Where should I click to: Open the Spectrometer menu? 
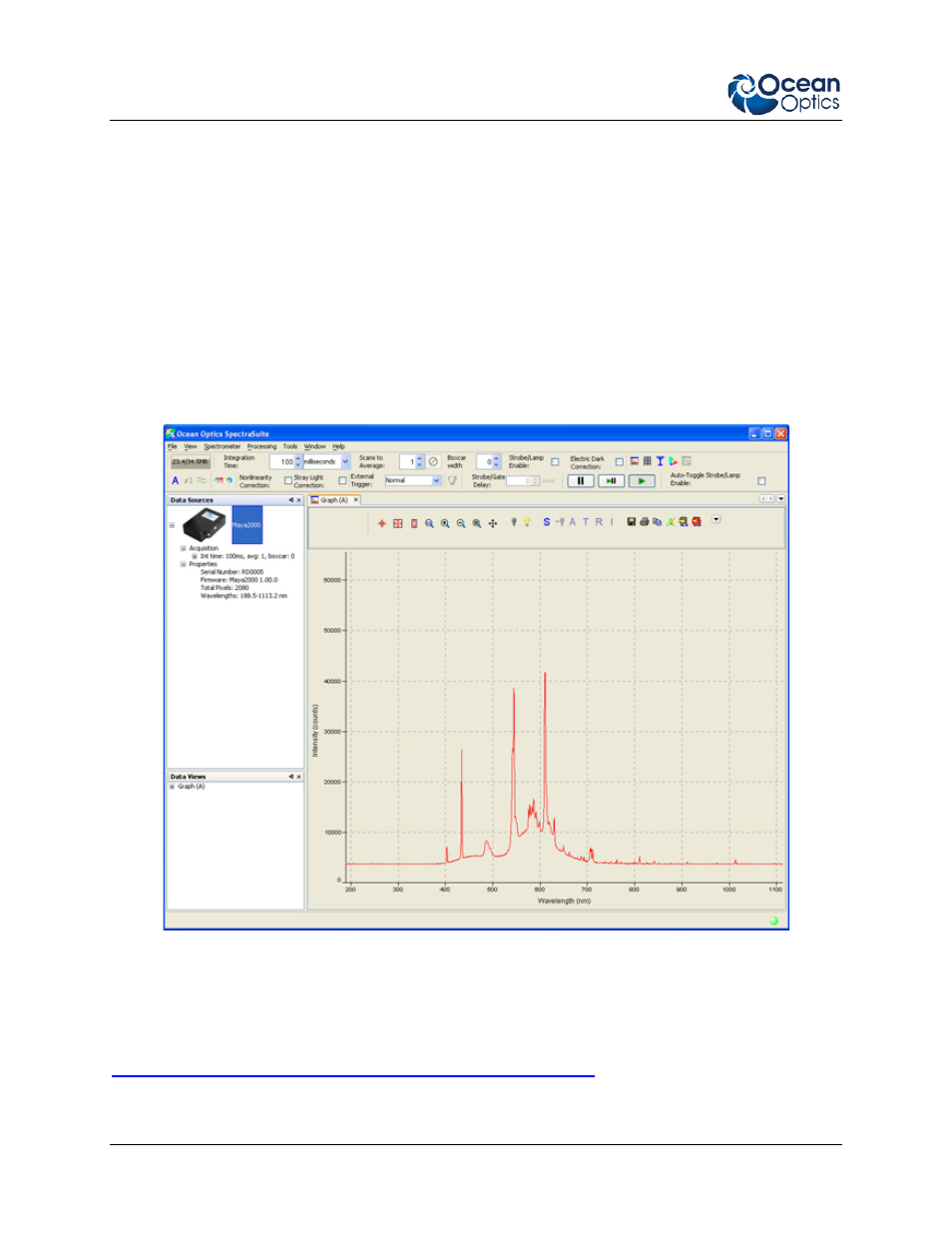223,446
